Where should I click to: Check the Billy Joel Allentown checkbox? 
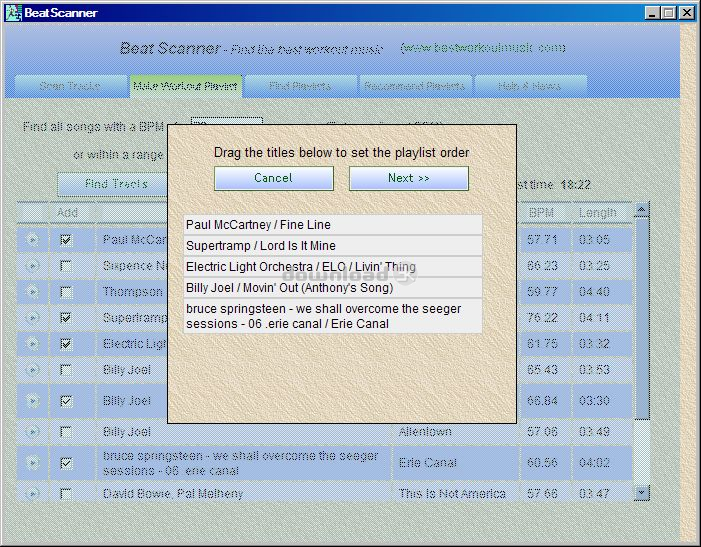66,432
